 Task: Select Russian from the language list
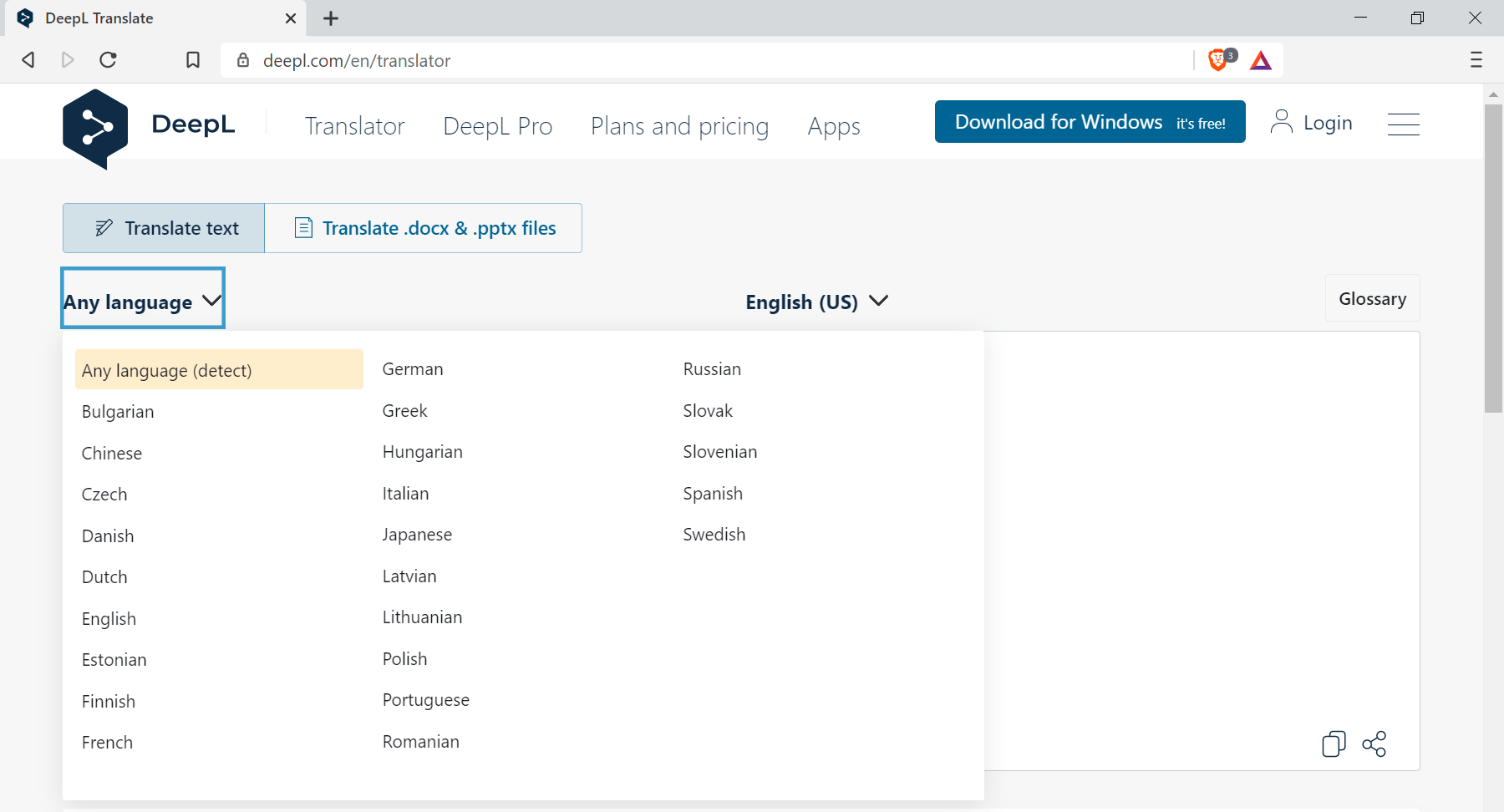712,369
